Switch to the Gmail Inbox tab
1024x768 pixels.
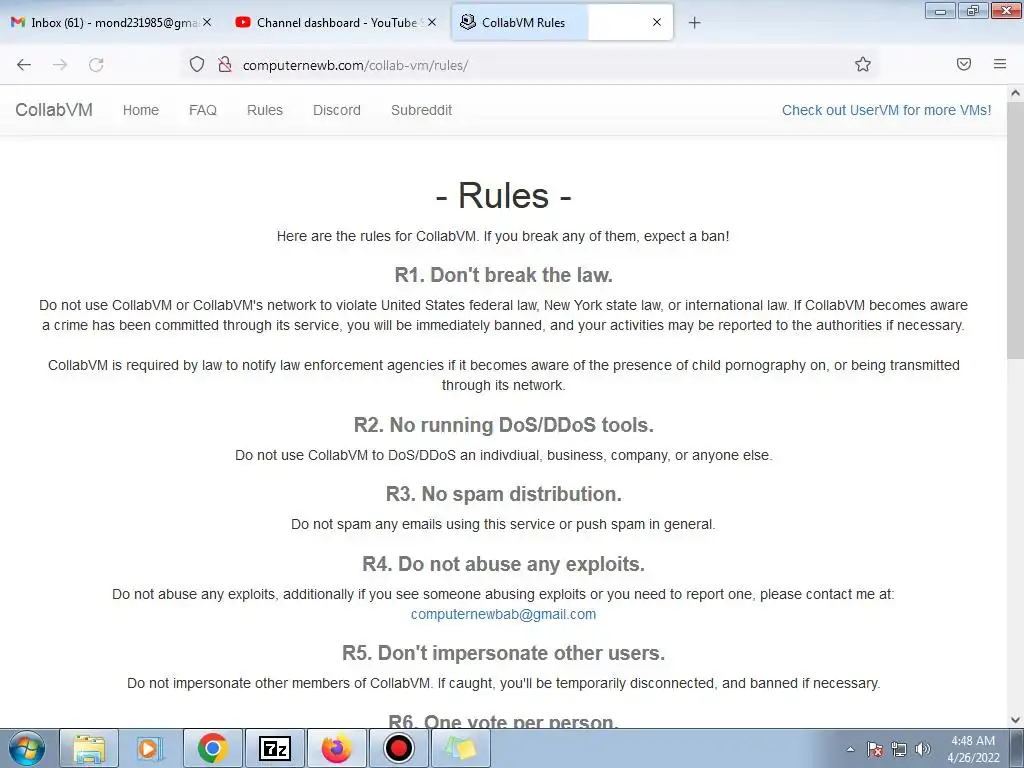[x=111, y=22]
